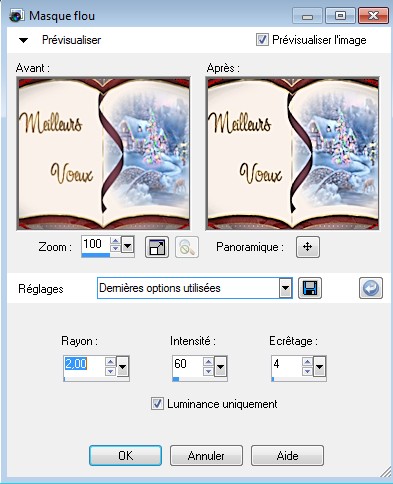
Task: Decrease Intensité value with down arrow
Action: (208, 371)
